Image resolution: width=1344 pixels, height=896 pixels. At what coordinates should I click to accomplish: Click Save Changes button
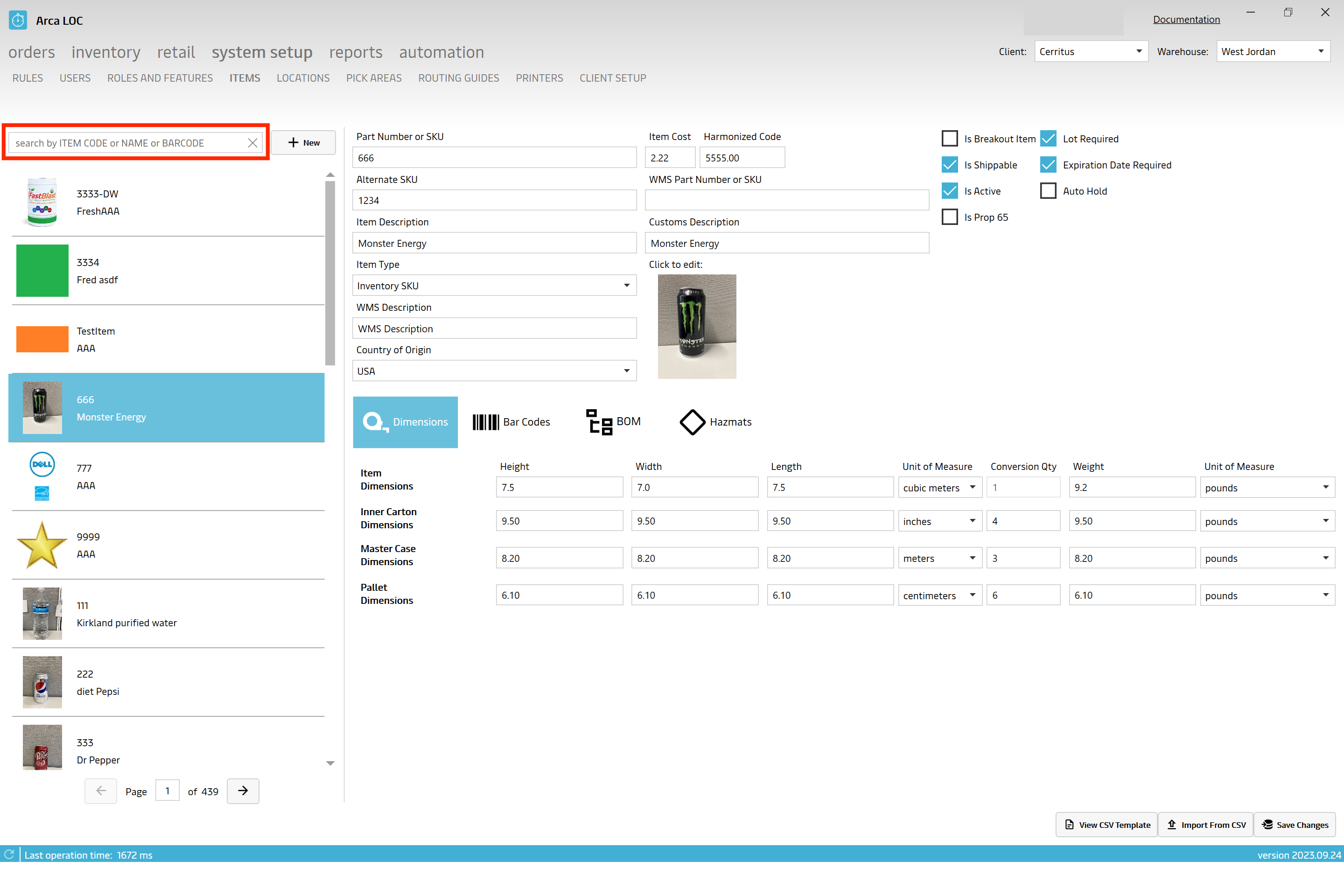click(1294, 825)
